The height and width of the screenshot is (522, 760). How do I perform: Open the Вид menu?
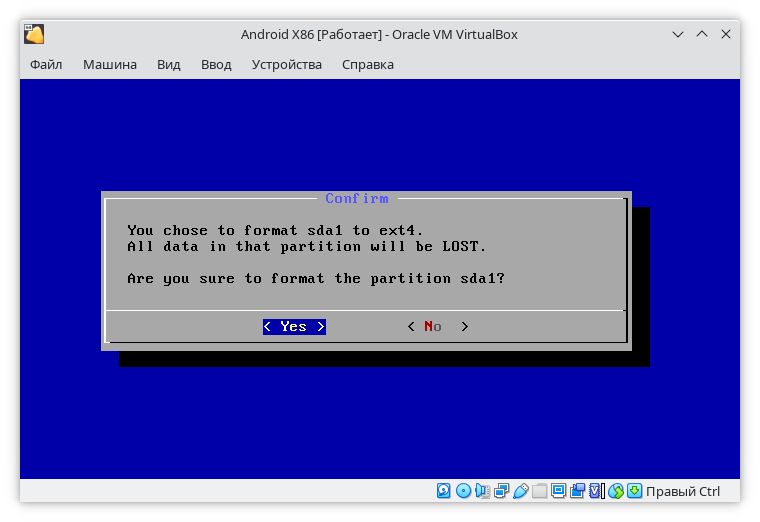click(x=169, y=65)
